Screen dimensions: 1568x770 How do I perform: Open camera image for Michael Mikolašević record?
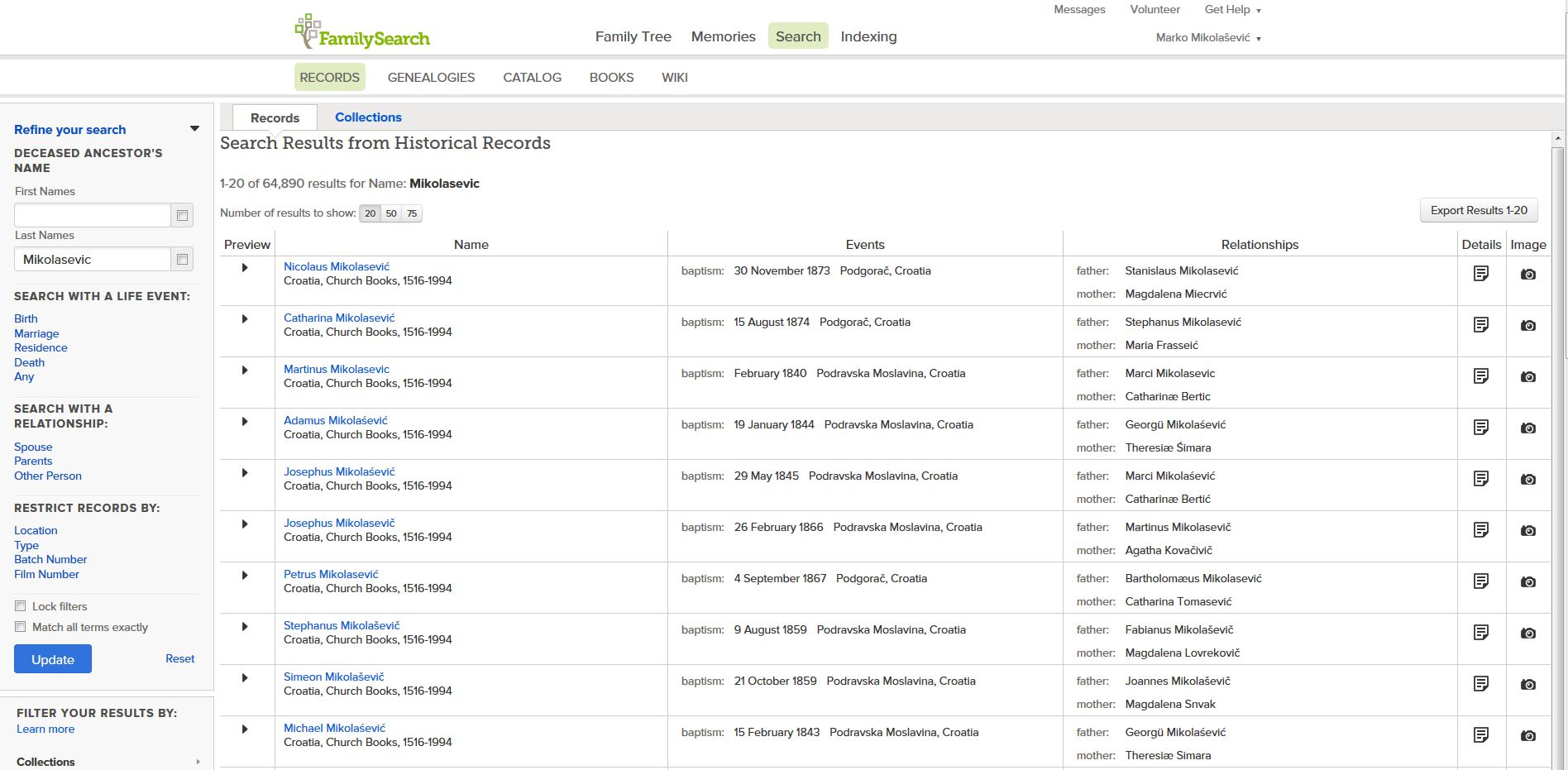1527,736
